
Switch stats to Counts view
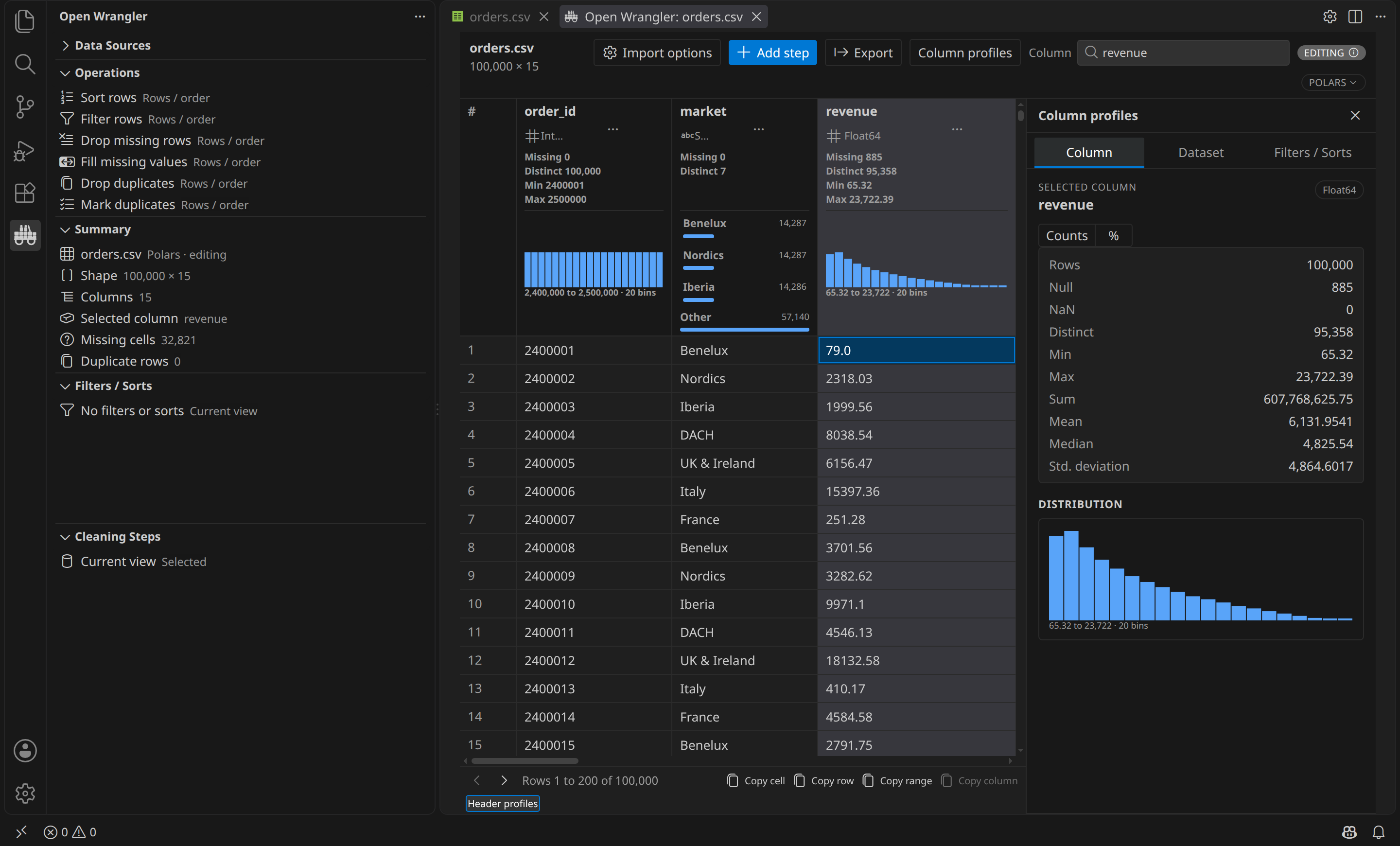pyautogui.click(x=1067, y=235)
